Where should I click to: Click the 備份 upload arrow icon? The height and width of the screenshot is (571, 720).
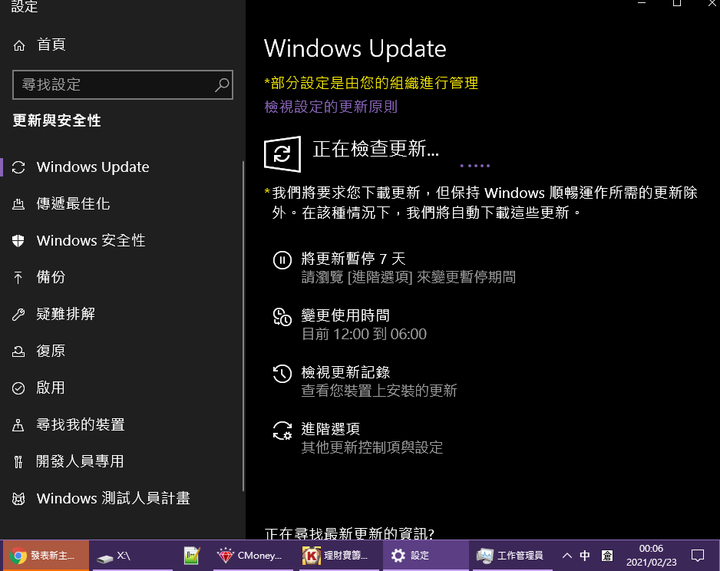pyautogui.click(x=18, y=277)
